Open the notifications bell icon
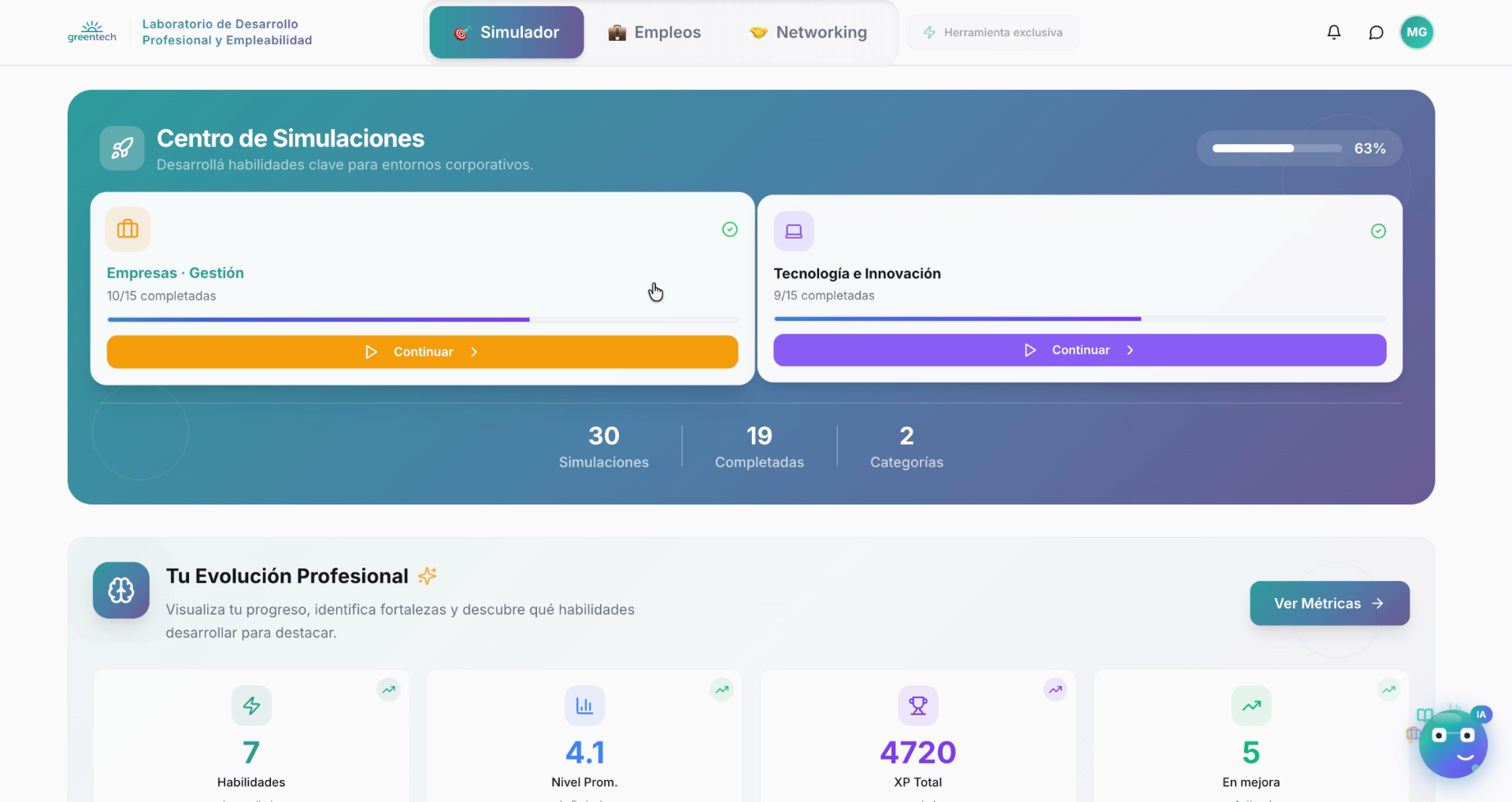This screenshot has height=802, width=1512. [1334, 32]
